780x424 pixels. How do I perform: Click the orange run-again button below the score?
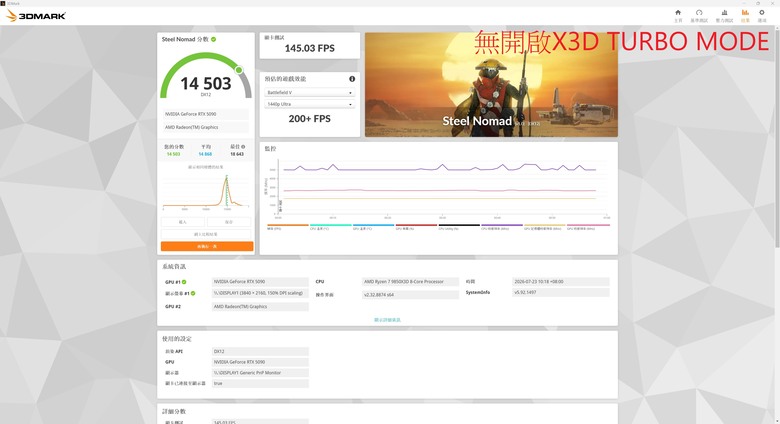coord(207,246)
